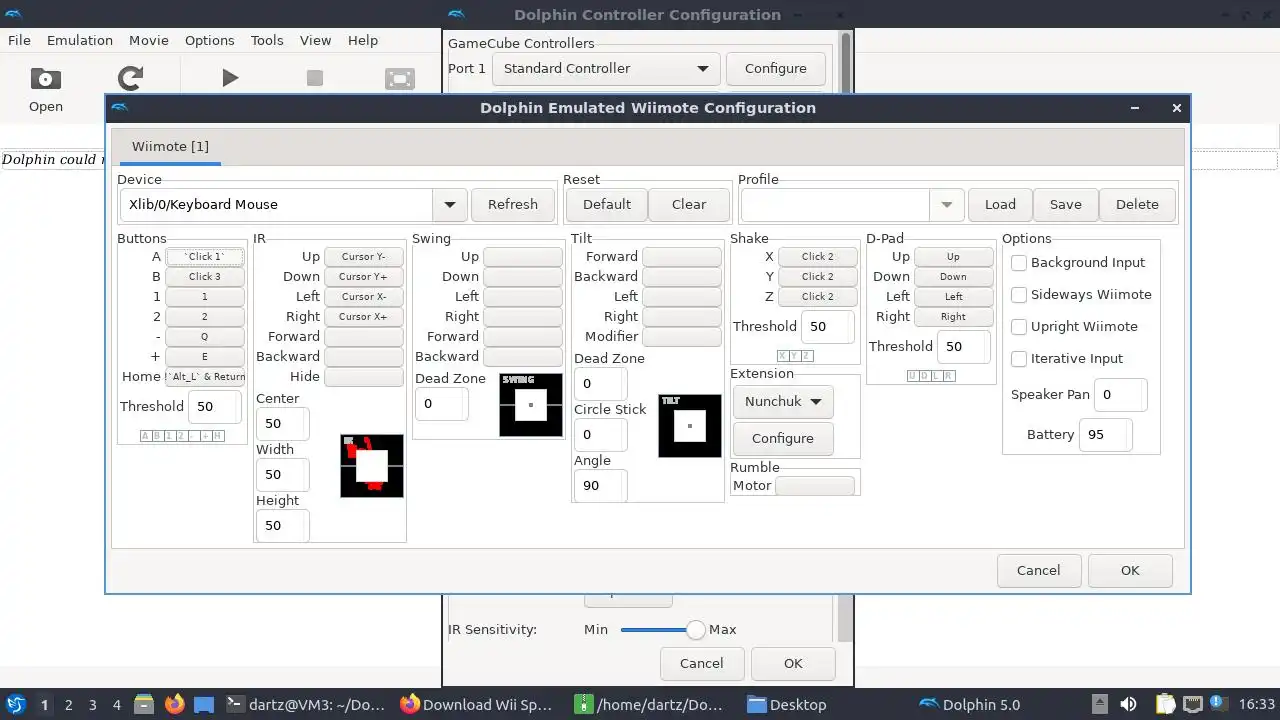The image size is (1280, 720).
Task: Click the Refresh arrow icon in Dolphin's main toolbar
Action: click(x=130, y=78)
